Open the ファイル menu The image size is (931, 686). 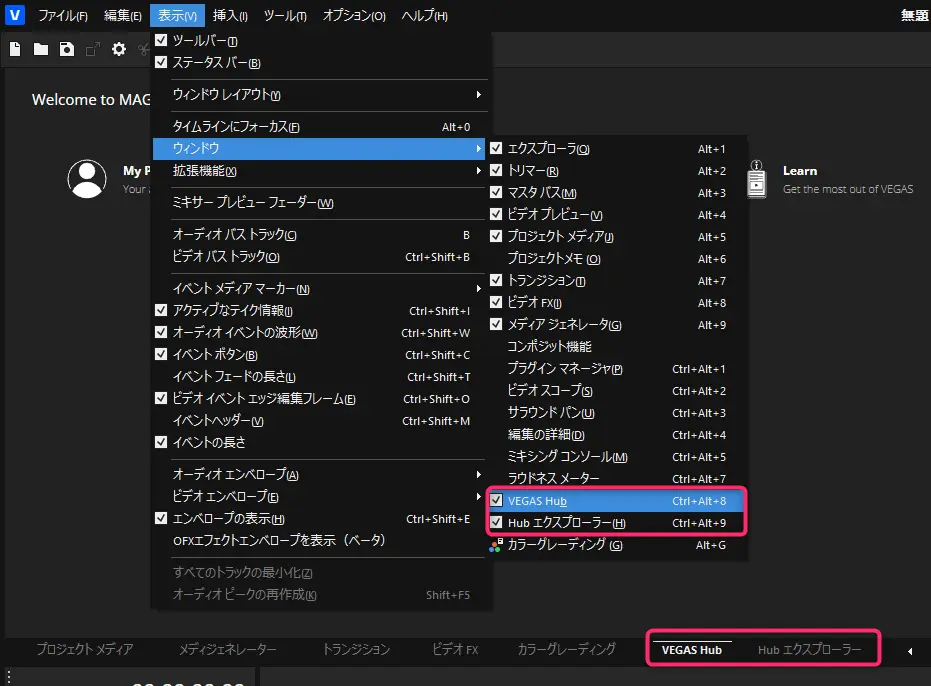click(x=63, y=15)
